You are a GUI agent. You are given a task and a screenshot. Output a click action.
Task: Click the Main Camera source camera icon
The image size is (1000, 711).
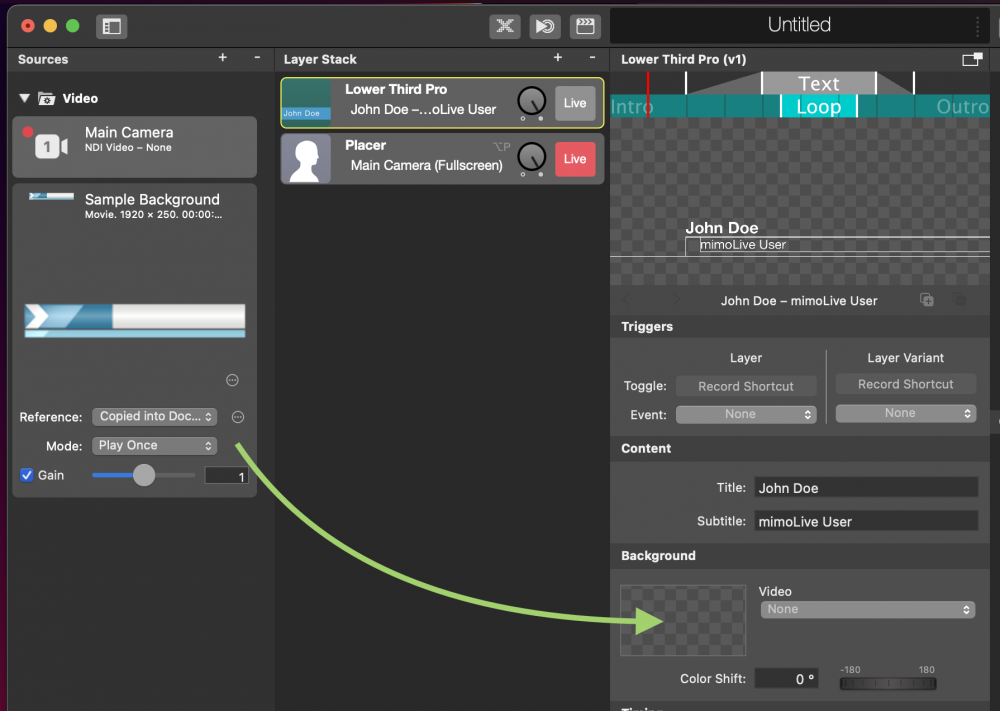coord(52,147)
